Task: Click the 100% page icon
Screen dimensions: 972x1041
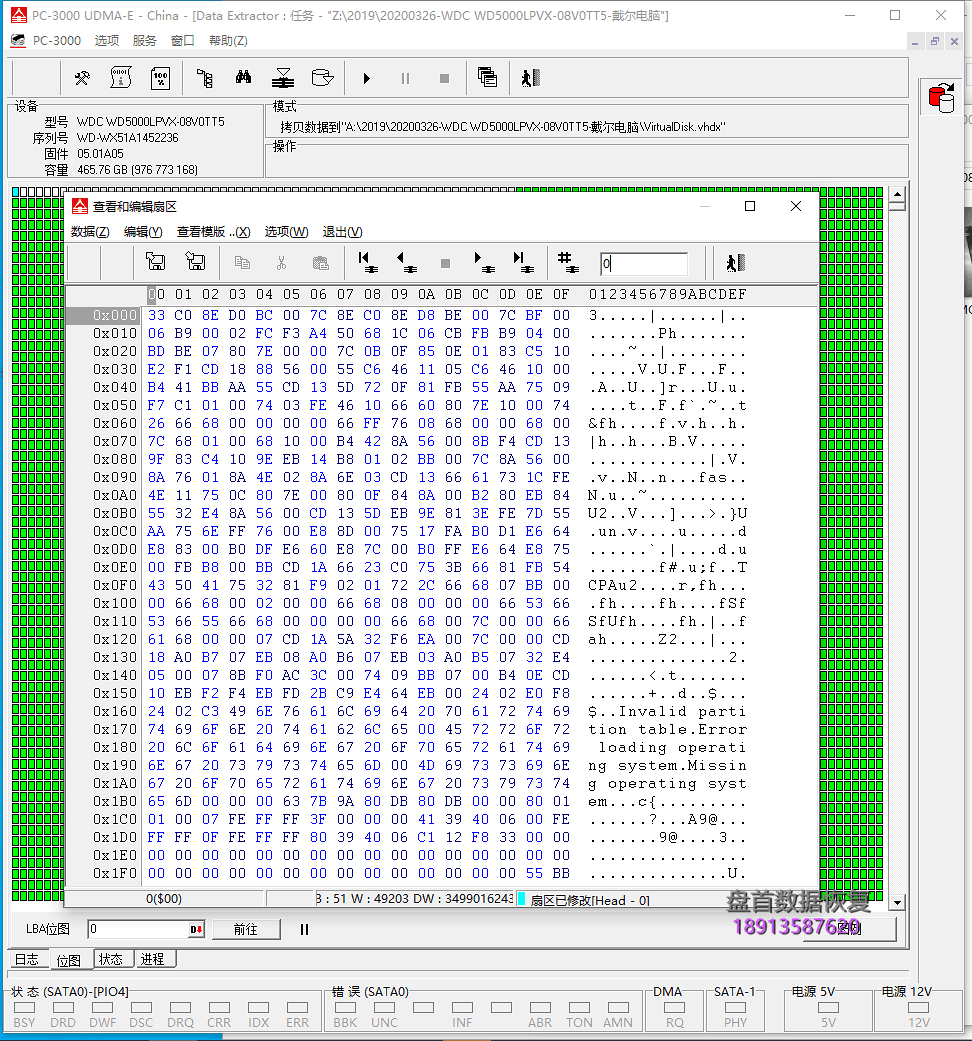Action: pyautogui.click(x=160, y=78)
